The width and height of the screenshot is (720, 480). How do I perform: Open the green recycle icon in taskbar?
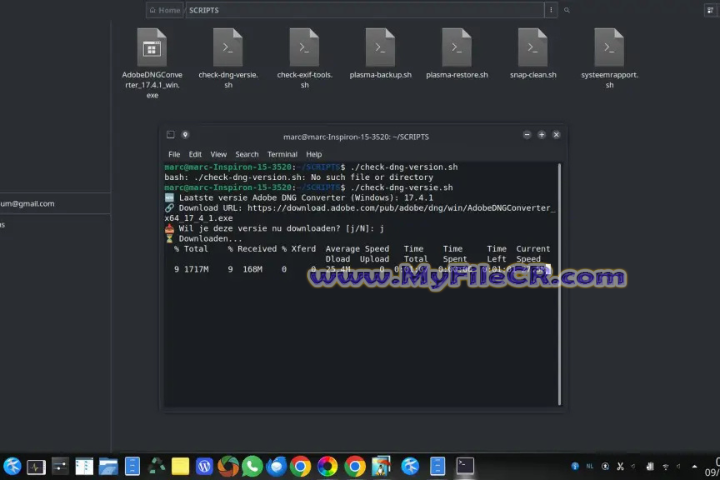tap(156, 466)
